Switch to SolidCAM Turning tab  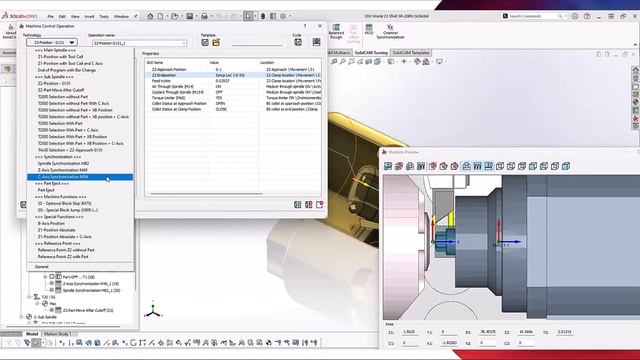[x=371, y=53]
